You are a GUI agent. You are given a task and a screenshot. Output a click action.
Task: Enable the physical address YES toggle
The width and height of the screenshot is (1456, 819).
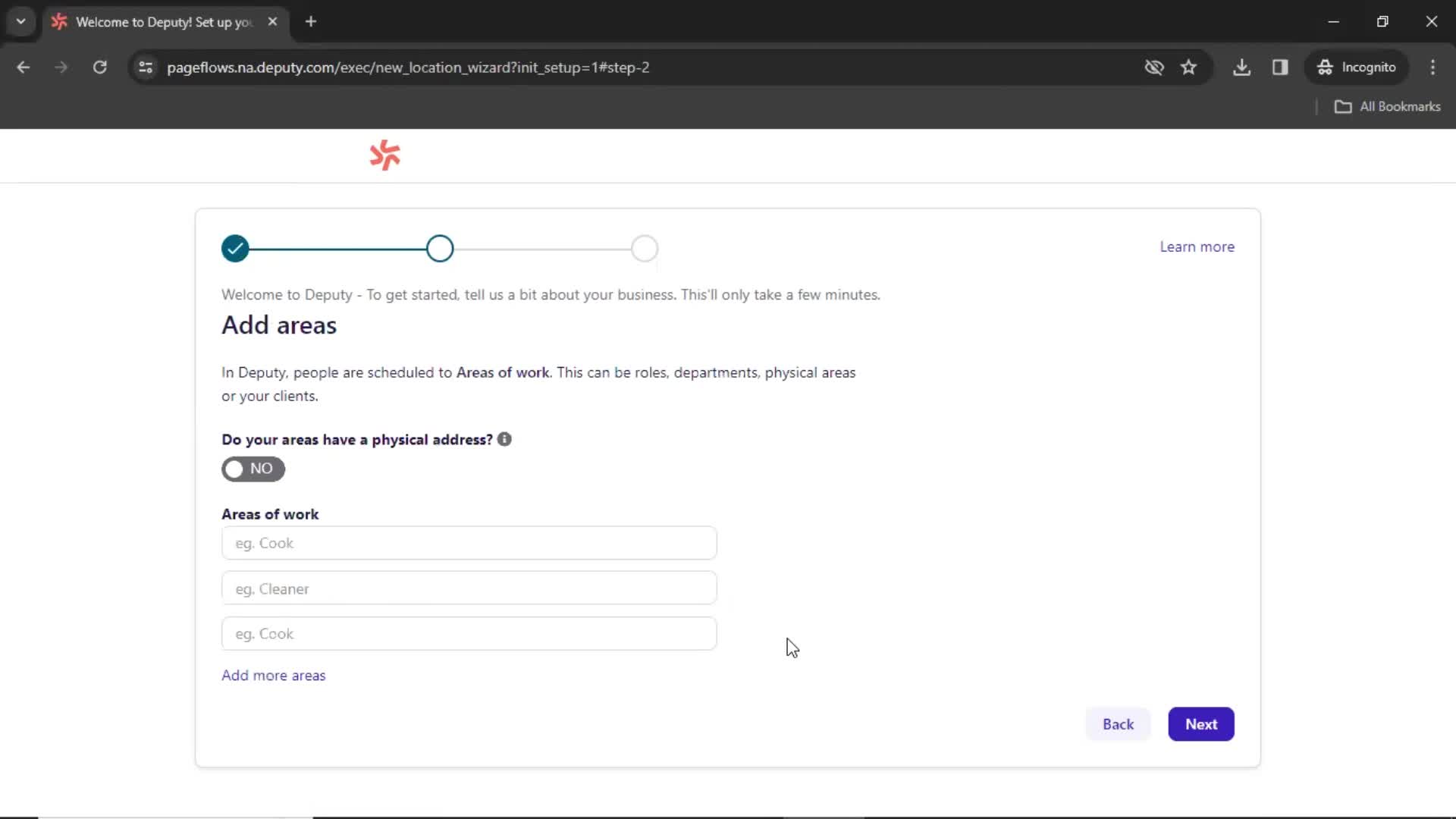[x=253, y=468]
